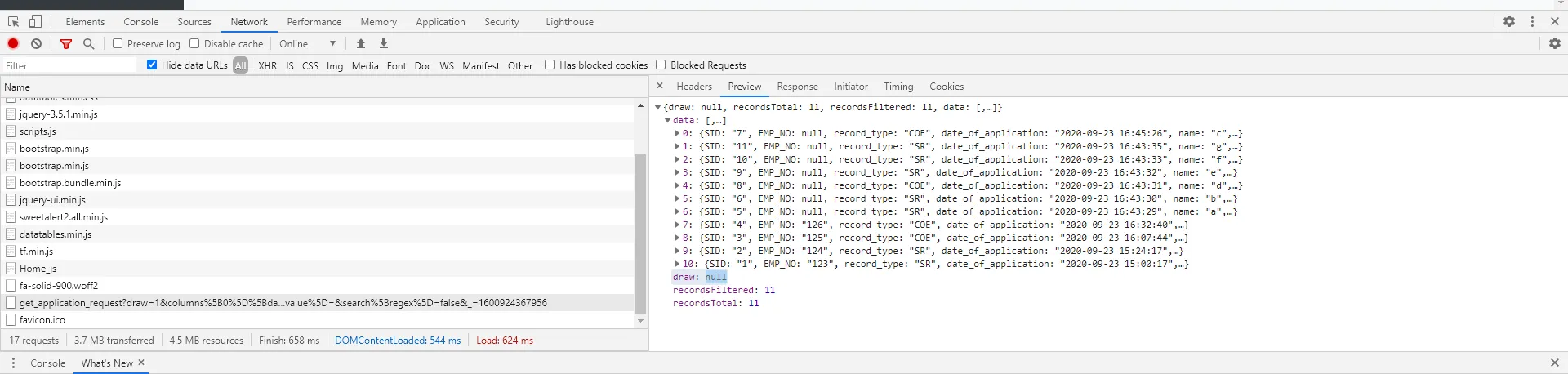Expand data entry 2 with SID 10
This screenshot has width=1568, height=374.
point(677,159)
